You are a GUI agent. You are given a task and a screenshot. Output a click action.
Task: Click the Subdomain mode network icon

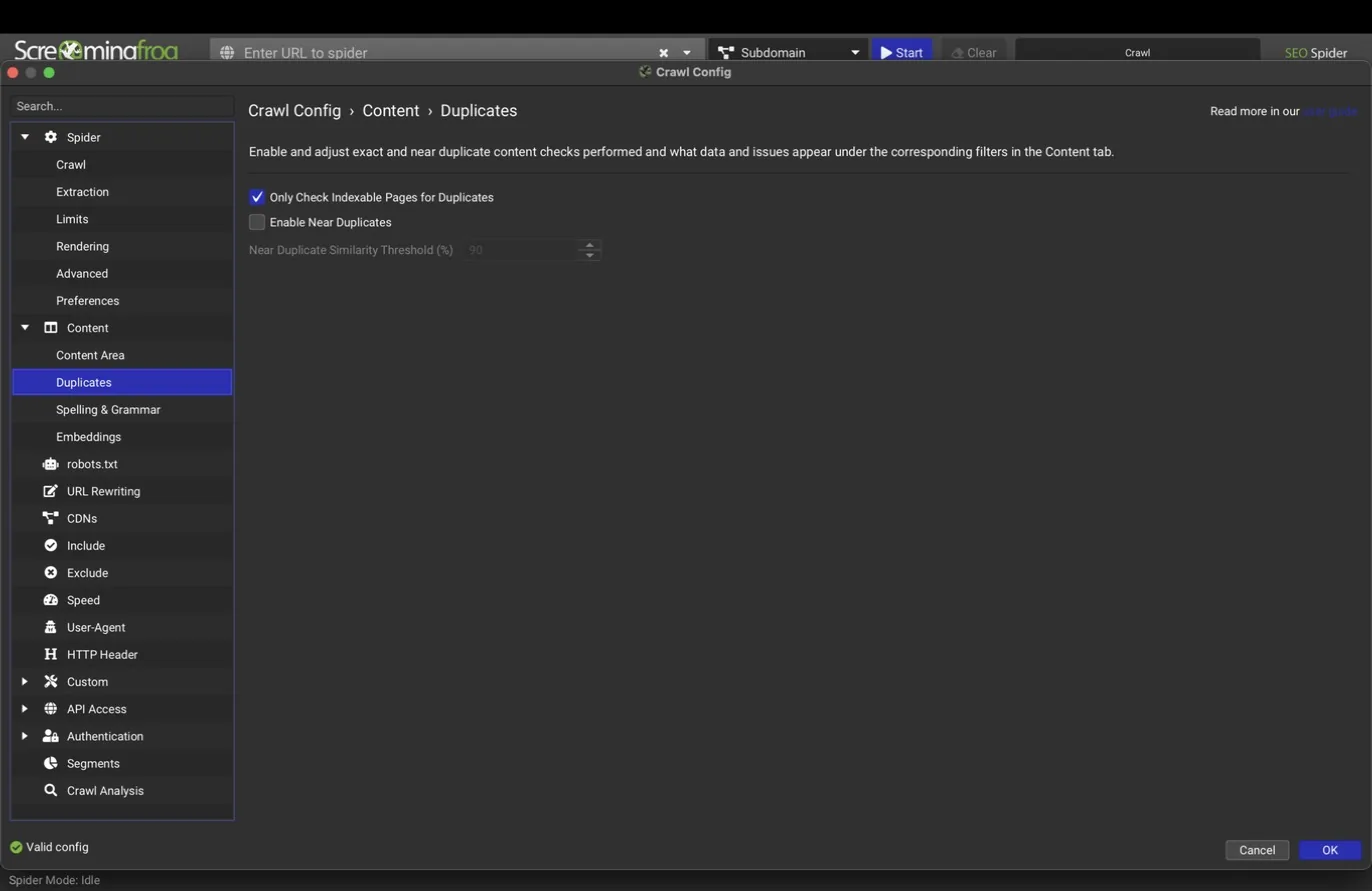click(726, 53)
